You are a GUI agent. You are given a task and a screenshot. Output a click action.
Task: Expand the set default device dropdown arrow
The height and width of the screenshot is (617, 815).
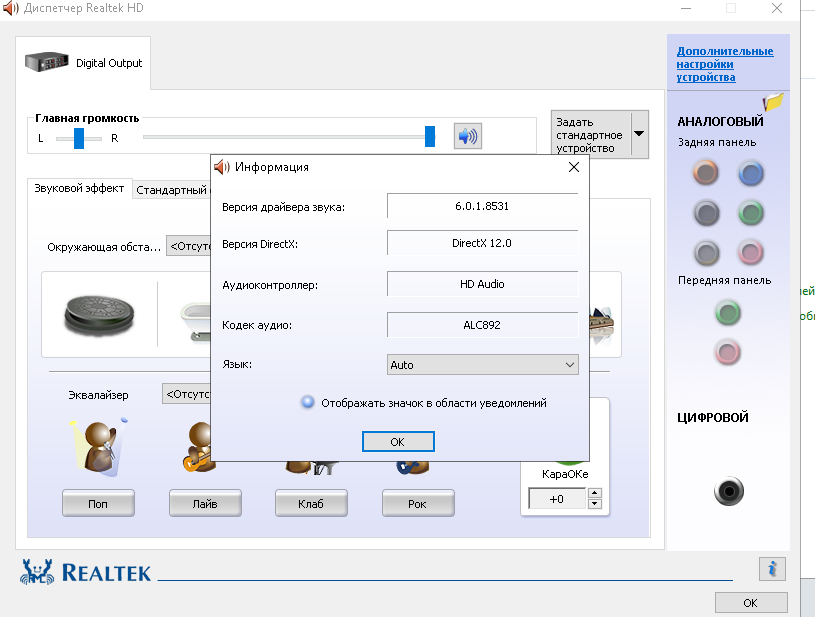tap(639, 134)
